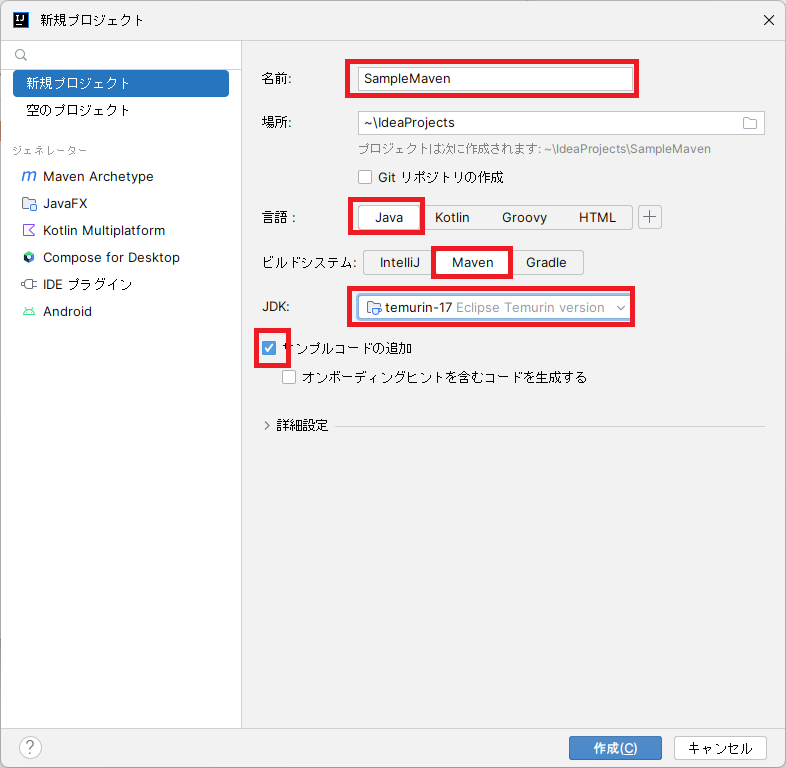
Task: Enable Git リポジトリの作成 checkbox
Action: click(365, 177)
